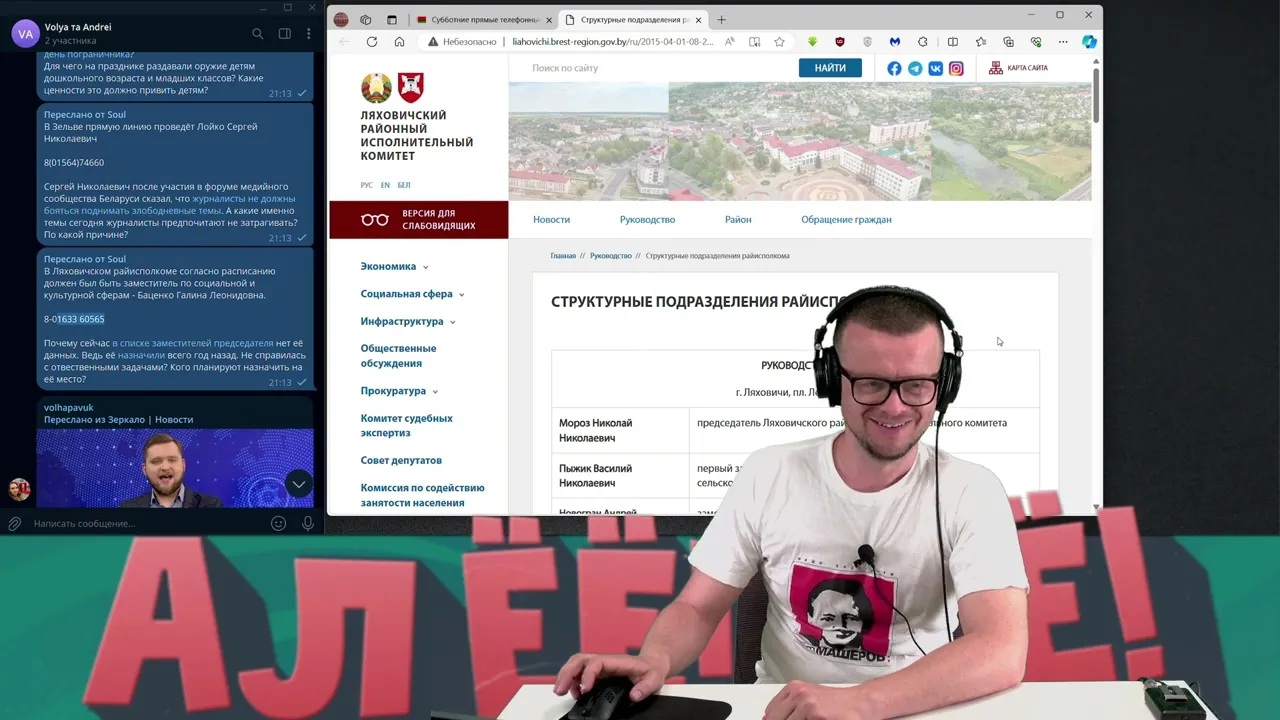Open the Руководство menu item

[x=647, y=219]
